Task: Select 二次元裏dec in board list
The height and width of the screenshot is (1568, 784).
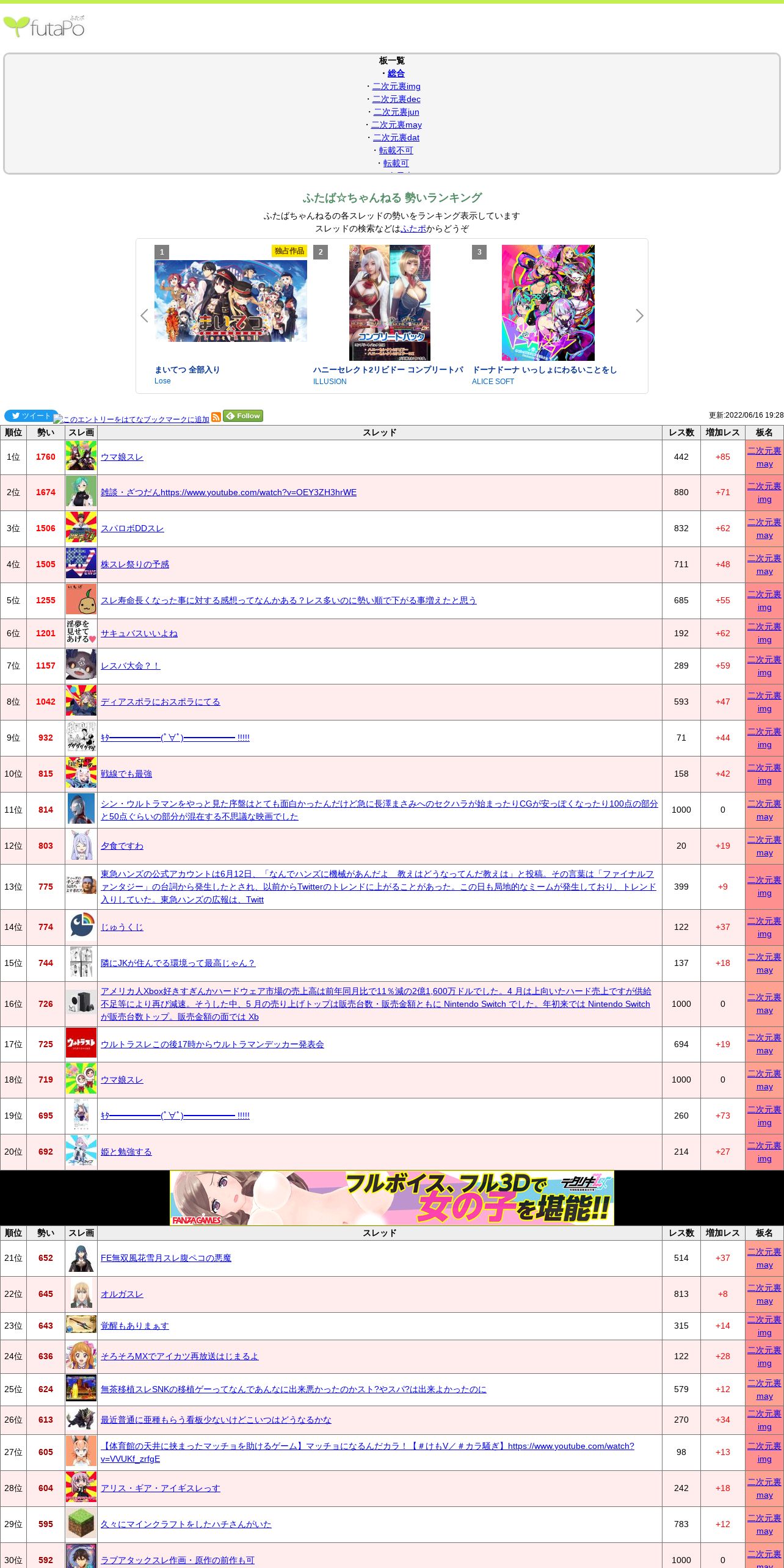Action: (x=396, y=99)
